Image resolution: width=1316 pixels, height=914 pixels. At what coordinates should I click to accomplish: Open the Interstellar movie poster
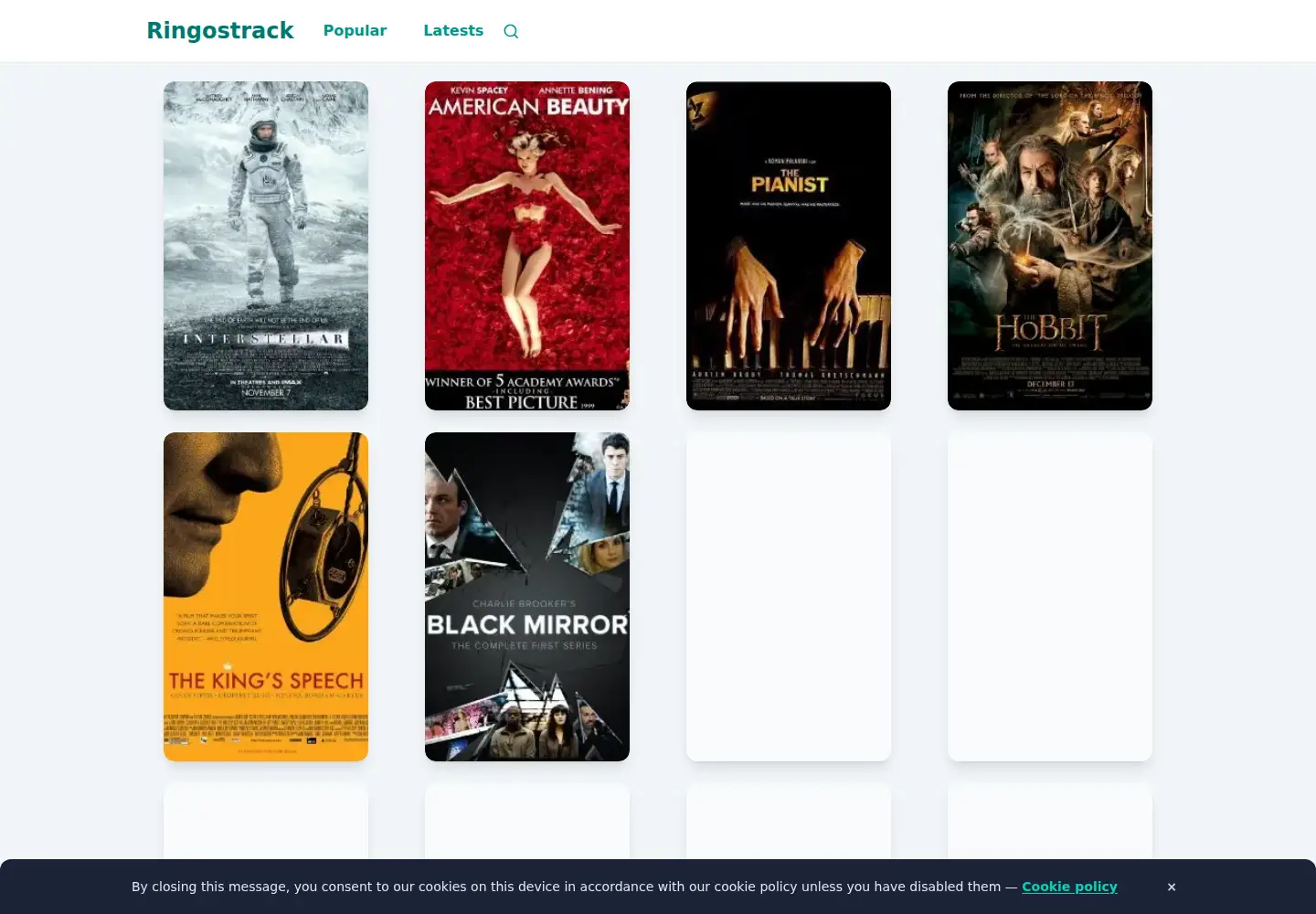point(266,246)
